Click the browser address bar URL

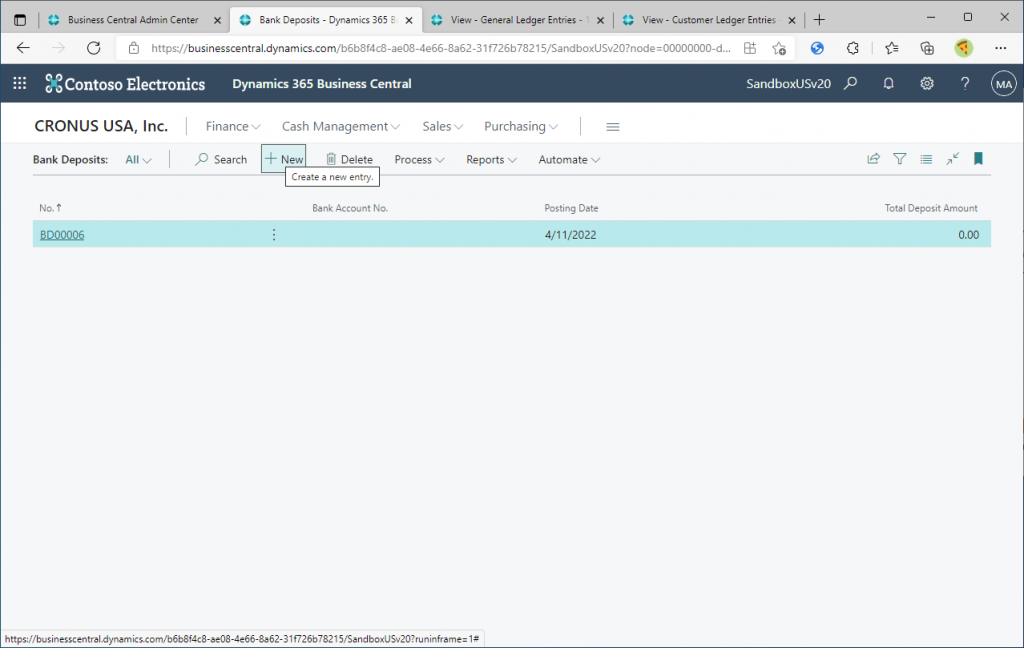pyautogui.click(x=441, y=48)
